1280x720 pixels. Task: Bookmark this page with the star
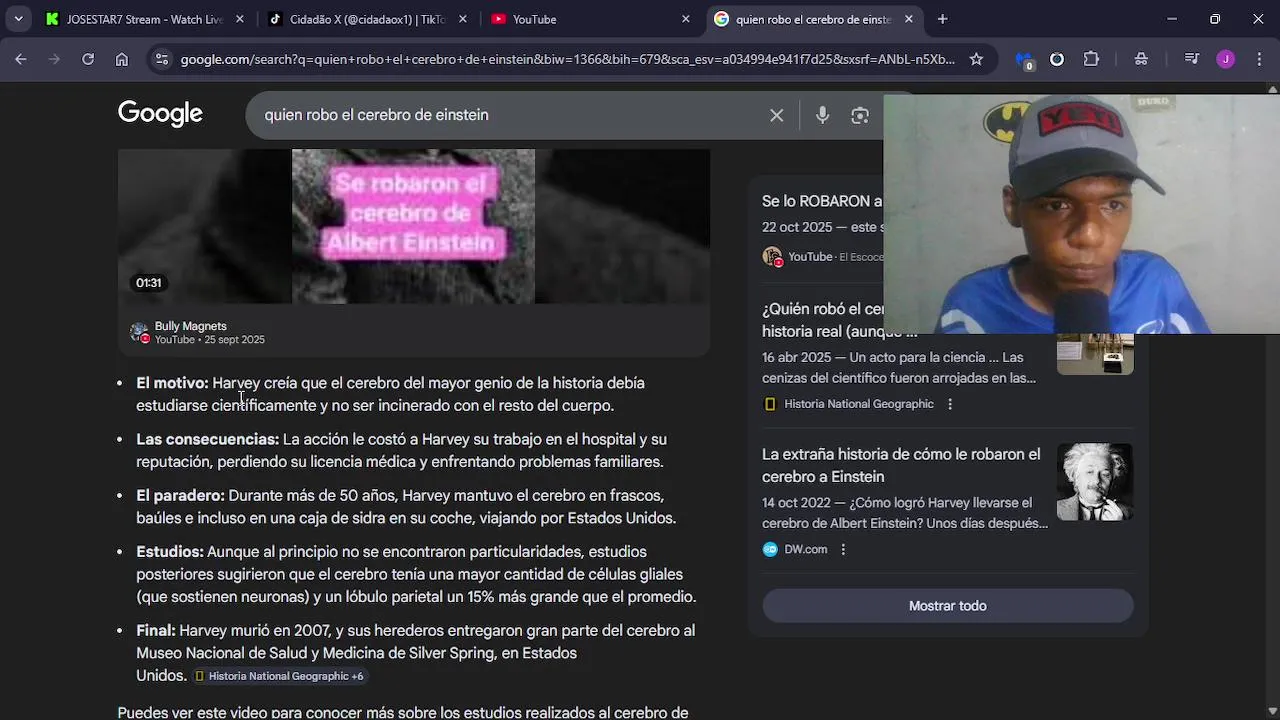[976, 59]
